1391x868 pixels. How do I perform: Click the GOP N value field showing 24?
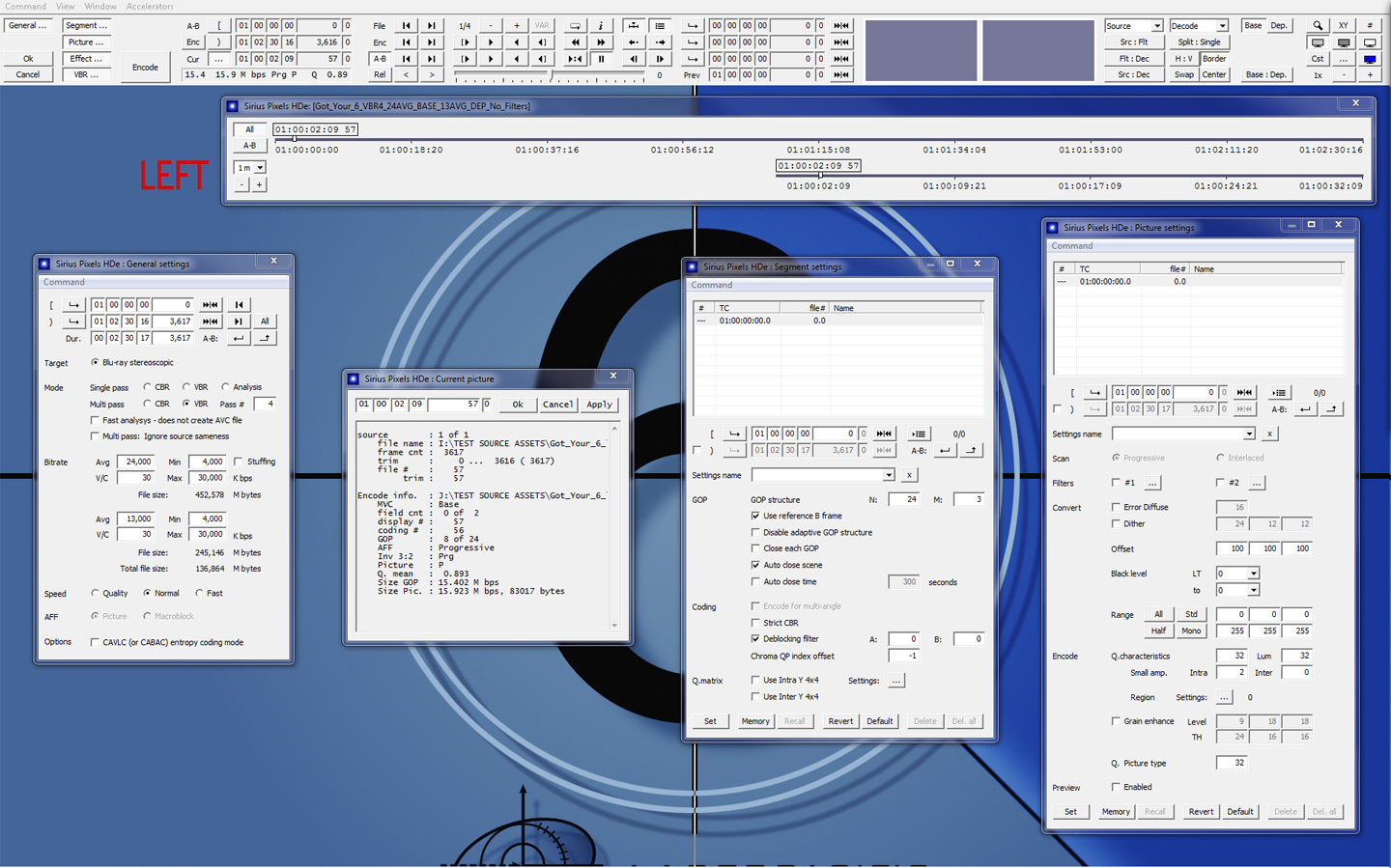coord(903,499)
